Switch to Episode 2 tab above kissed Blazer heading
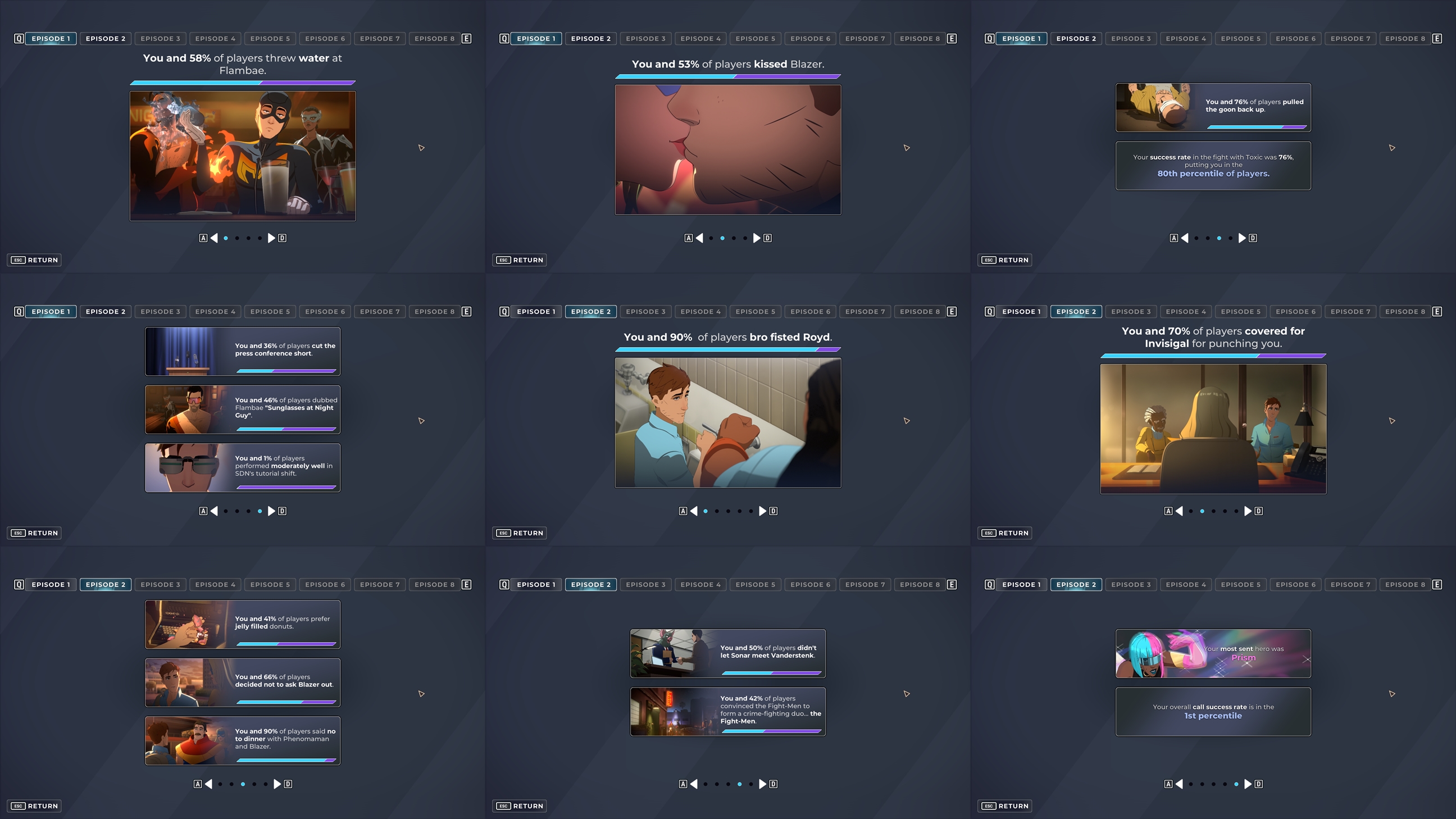 coord(590,38)
